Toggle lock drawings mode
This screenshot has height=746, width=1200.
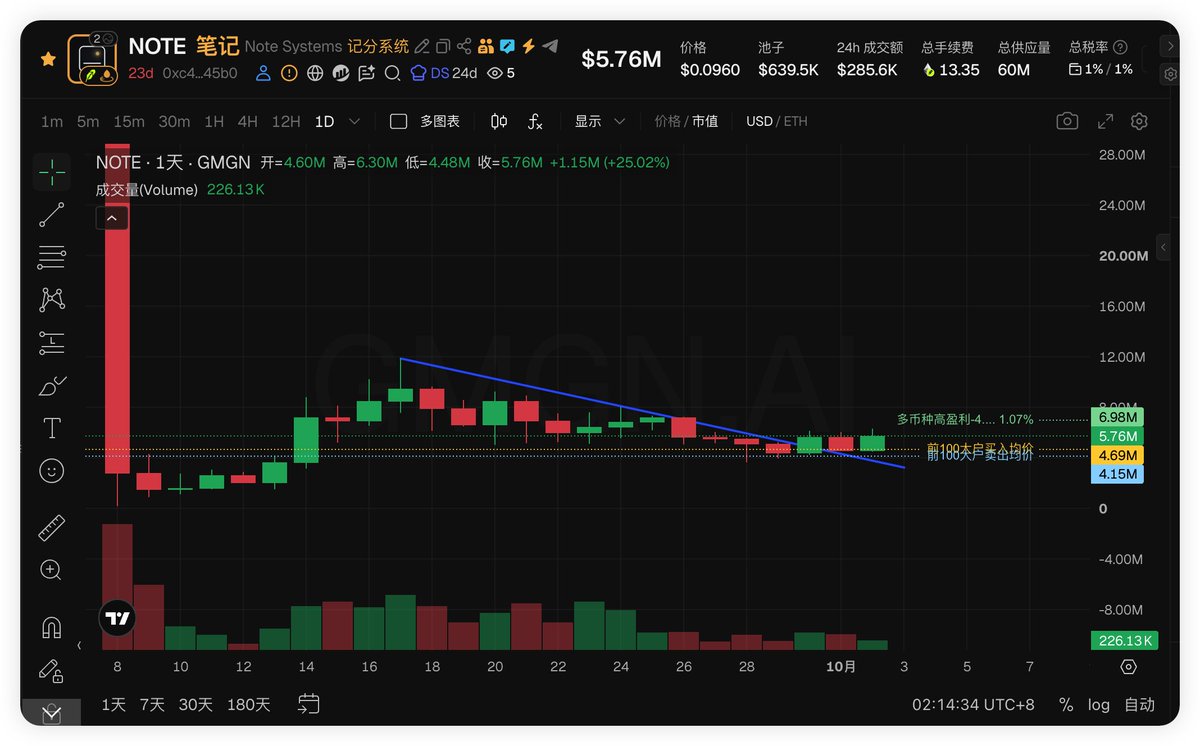[52, 671]
